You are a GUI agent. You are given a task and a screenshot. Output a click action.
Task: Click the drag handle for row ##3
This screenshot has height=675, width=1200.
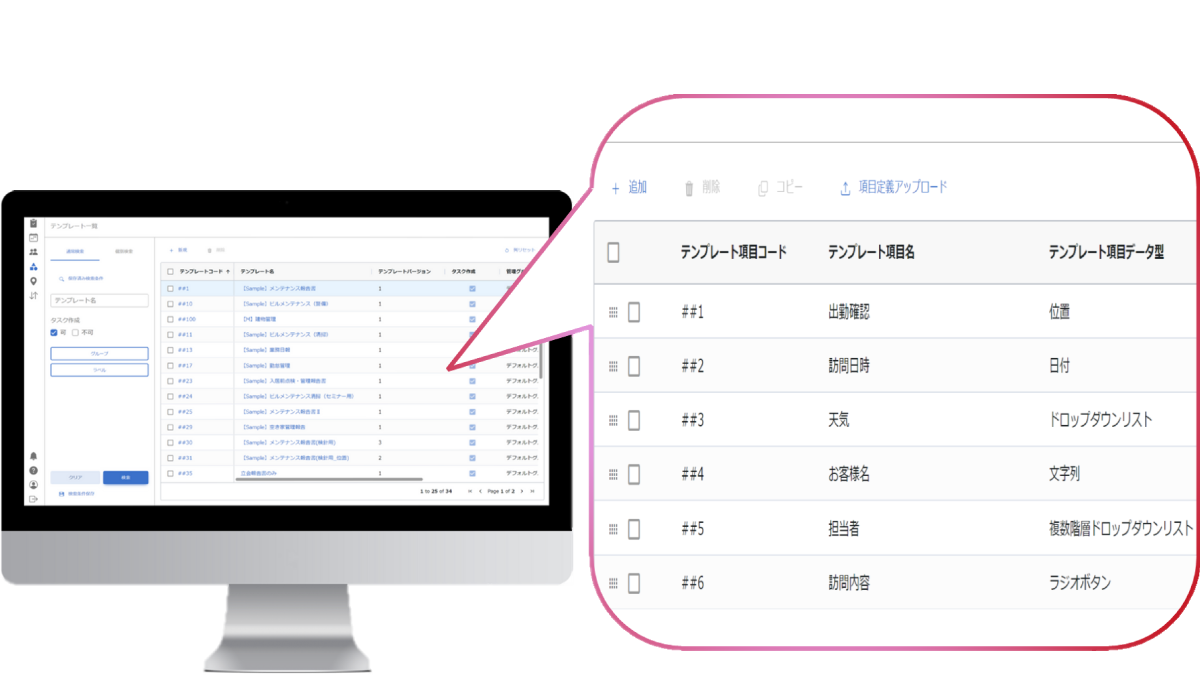613,420
